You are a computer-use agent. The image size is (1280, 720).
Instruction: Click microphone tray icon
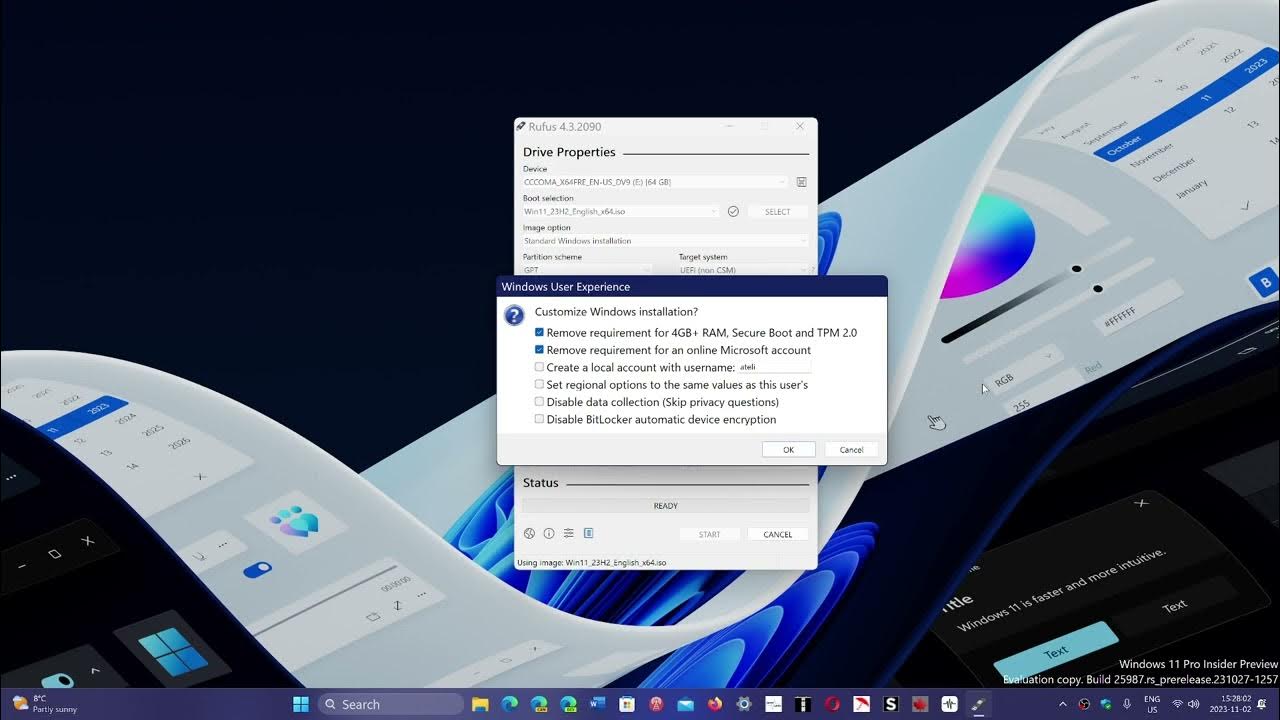1127,704
